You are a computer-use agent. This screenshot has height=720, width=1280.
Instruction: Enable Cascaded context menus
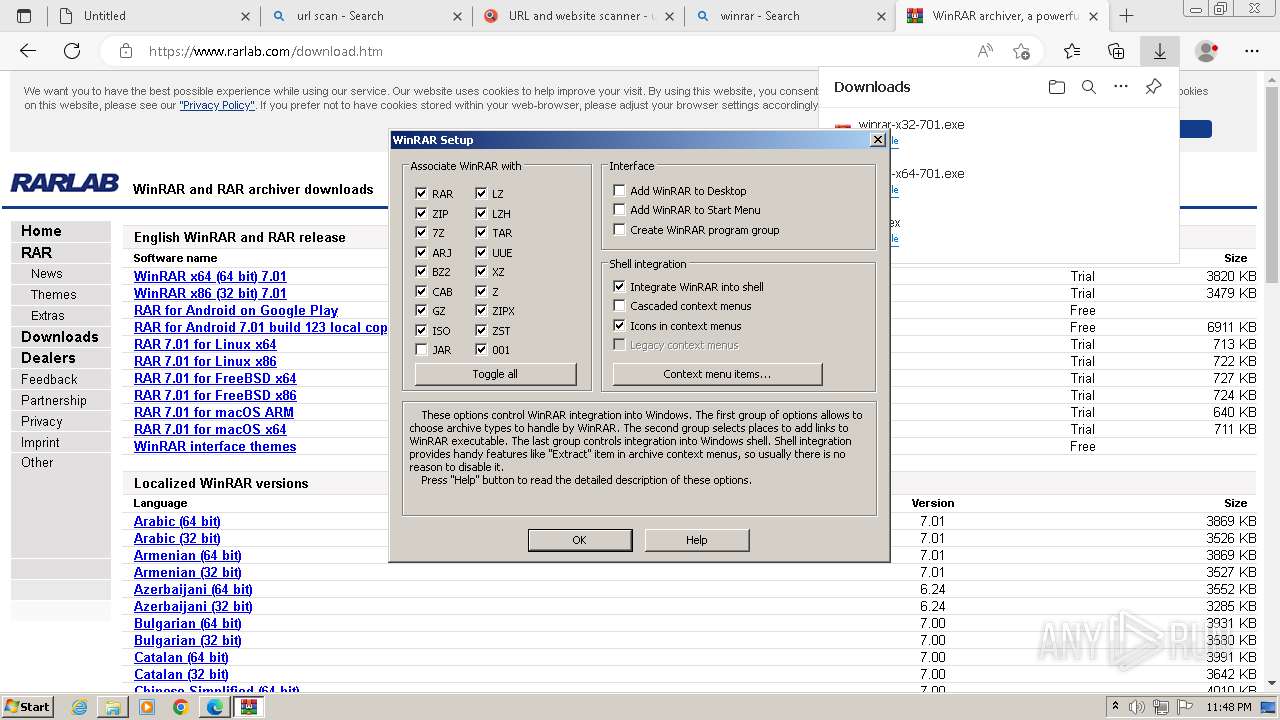point(619,306)
